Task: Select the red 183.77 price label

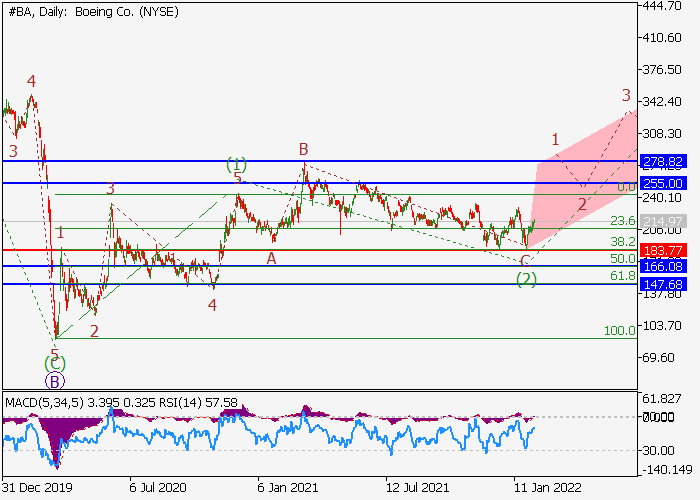Action: coord(663,250)
